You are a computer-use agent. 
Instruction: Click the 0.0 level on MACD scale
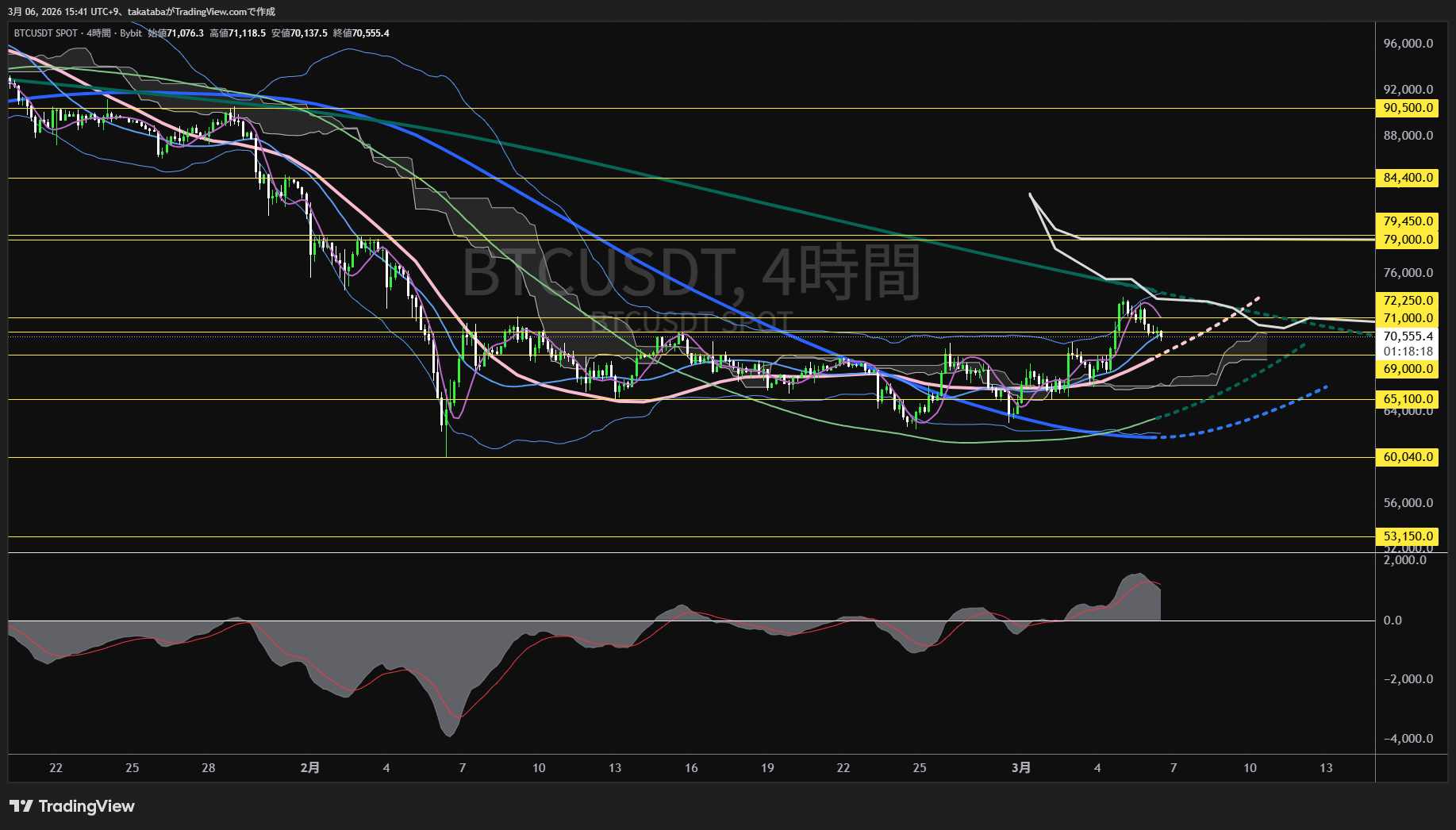pyautogui.click(x=1393, y=621)
